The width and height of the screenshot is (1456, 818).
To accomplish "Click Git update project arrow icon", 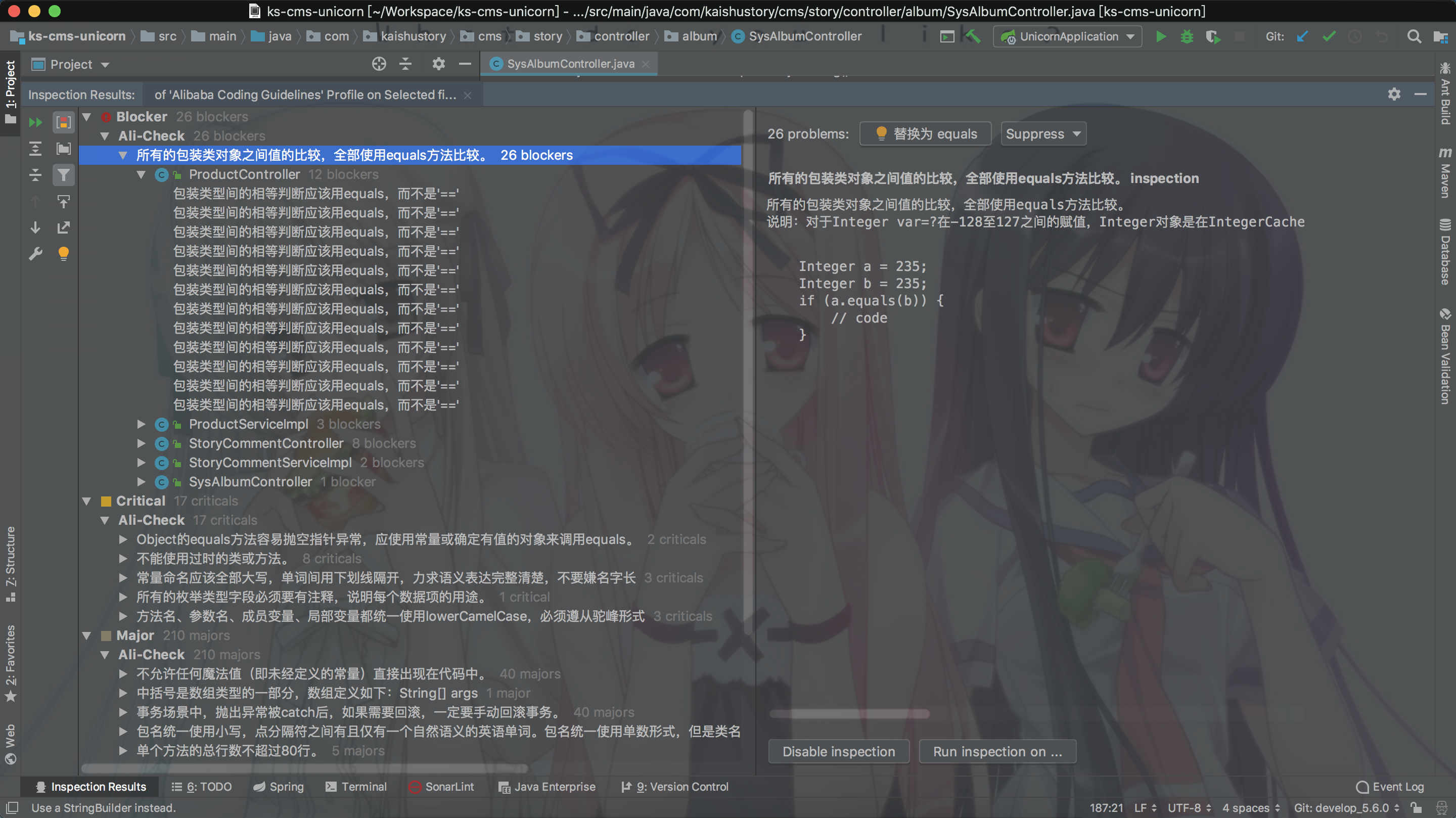I will tap(1302, 37).
